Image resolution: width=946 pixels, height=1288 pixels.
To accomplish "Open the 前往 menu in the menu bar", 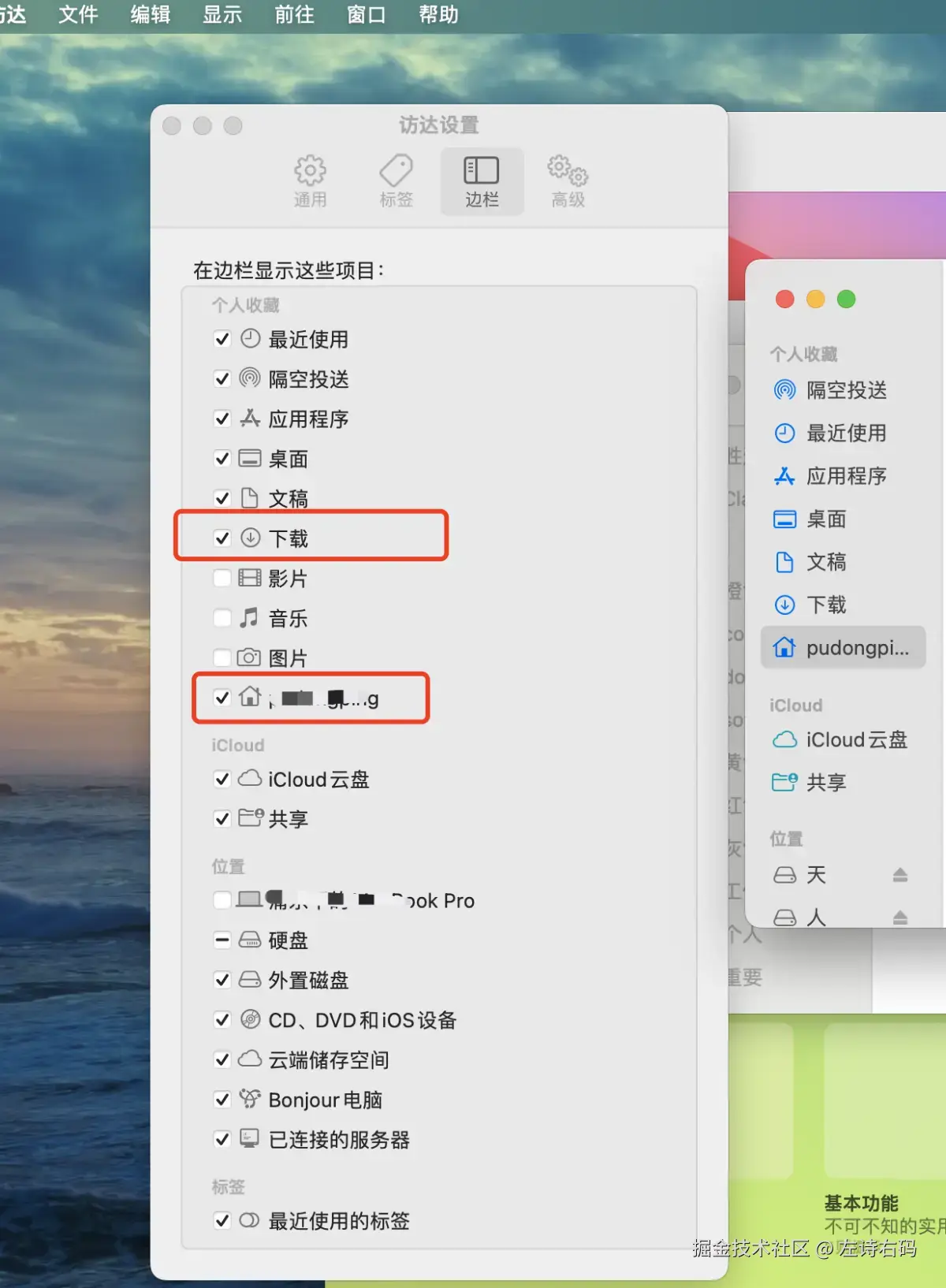I will point(294,14).
